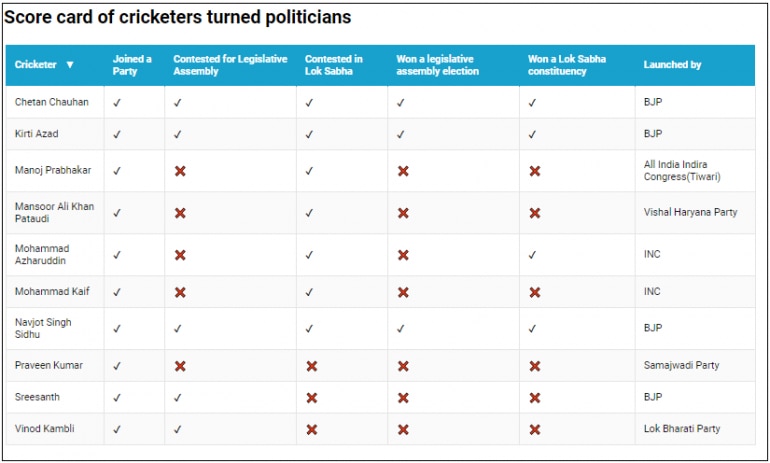Sort by the Launched by column header
770x463 pixels.
672,65
